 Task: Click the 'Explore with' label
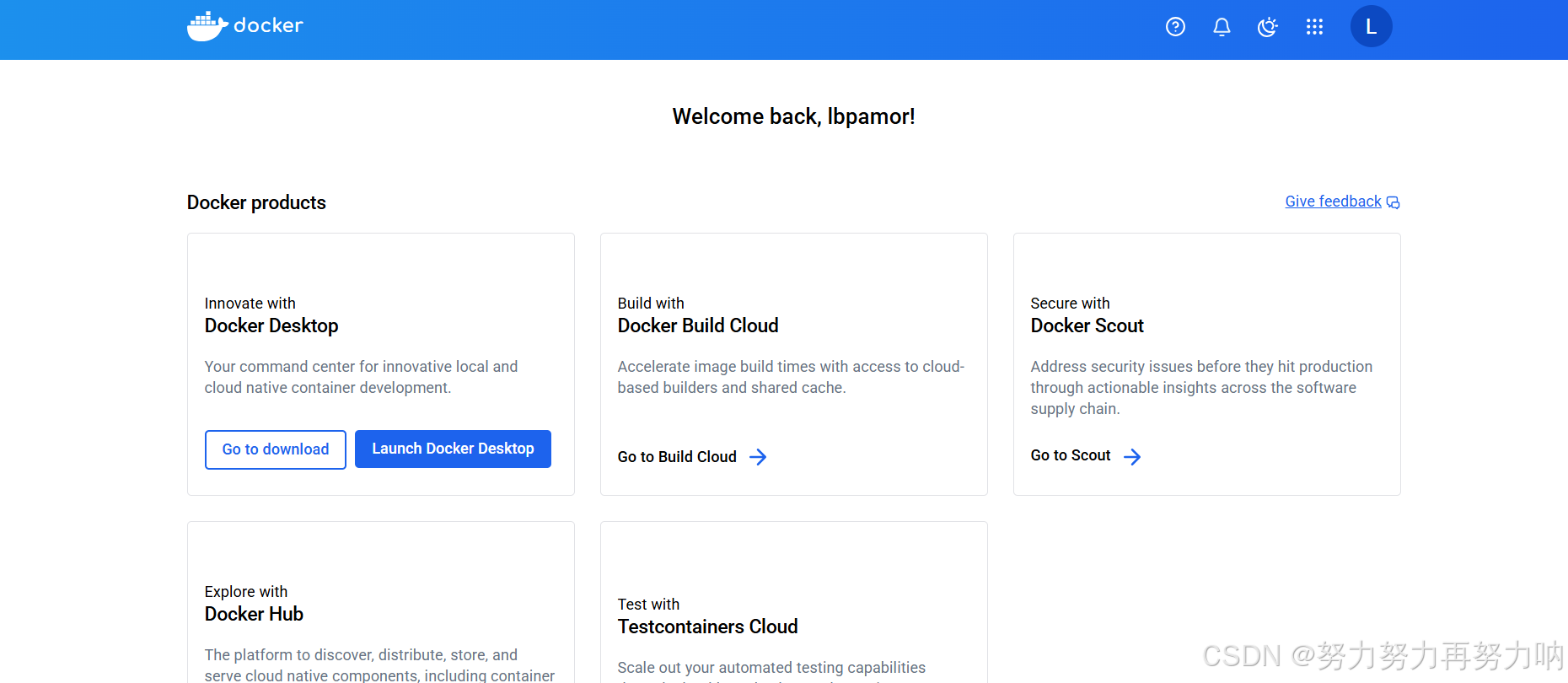tap(246, 592)
